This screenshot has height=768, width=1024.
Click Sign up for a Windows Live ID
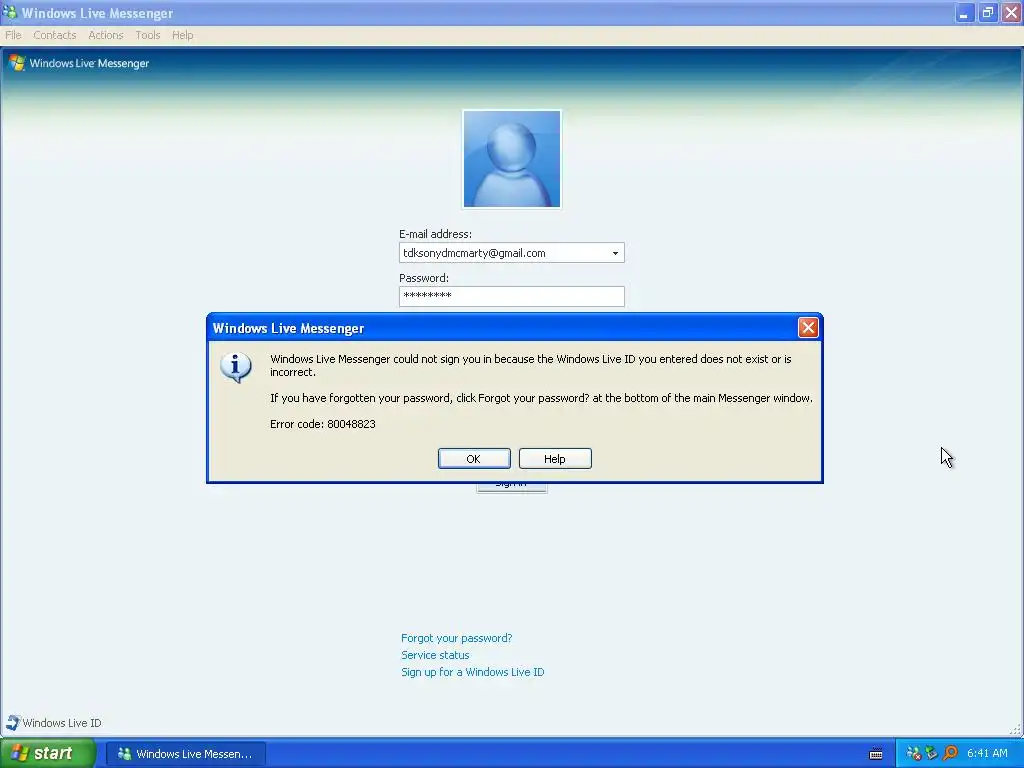coord(472,672)
